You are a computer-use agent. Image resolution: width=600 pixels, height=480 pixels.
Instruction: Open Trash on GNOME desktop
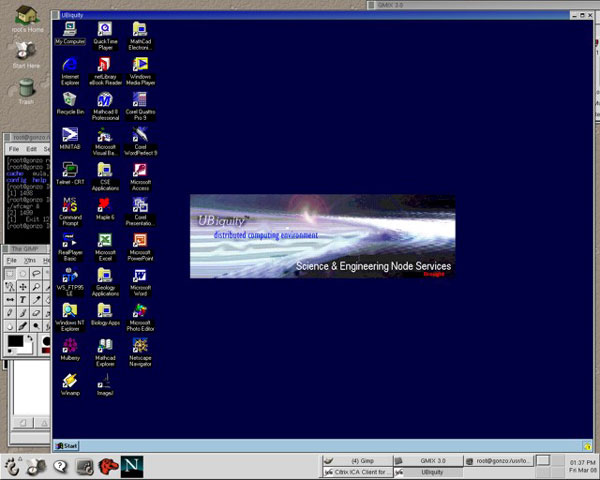pos(26,91)
